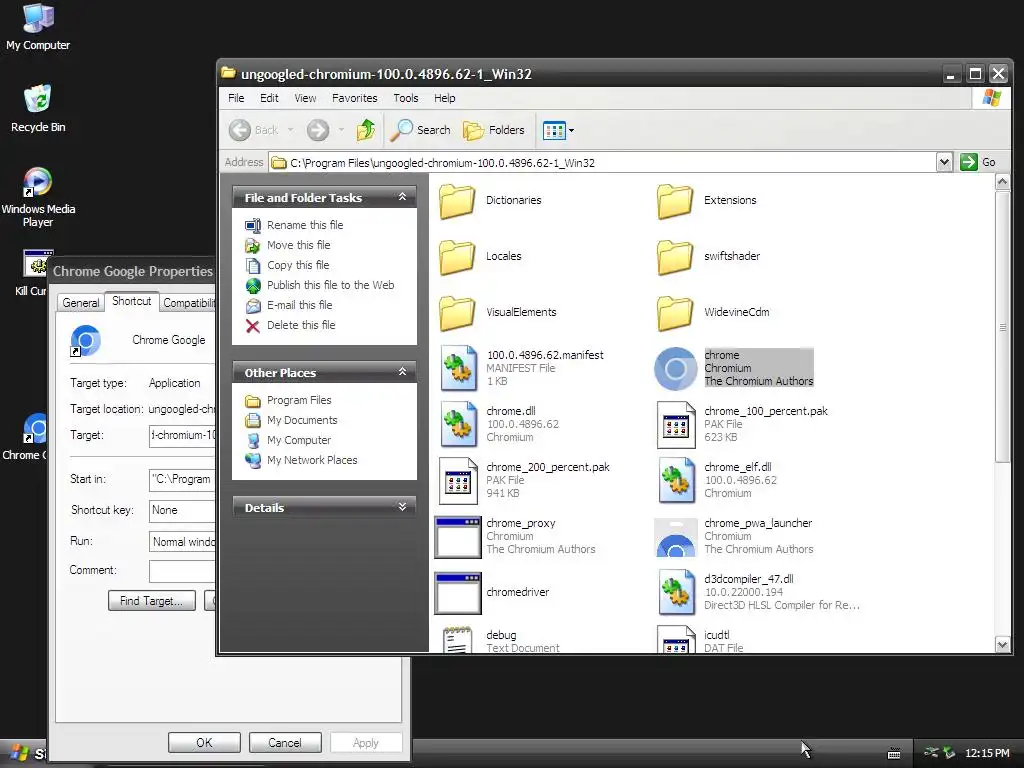Select the chrome_proxy application icon
Viewport: 1024px width, 768px height.
[x=458, y=537]
